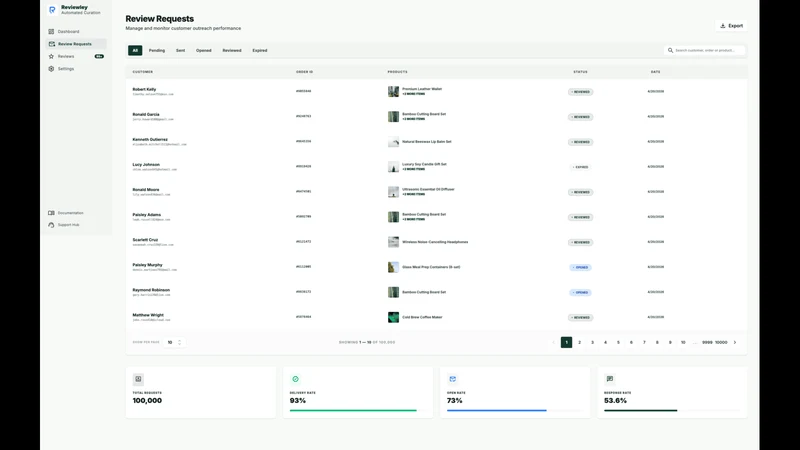The width and height of the screenshot is (800, 450).
Task: Click Raymond Robinson's Opened status badge
Action: (580, 292)
